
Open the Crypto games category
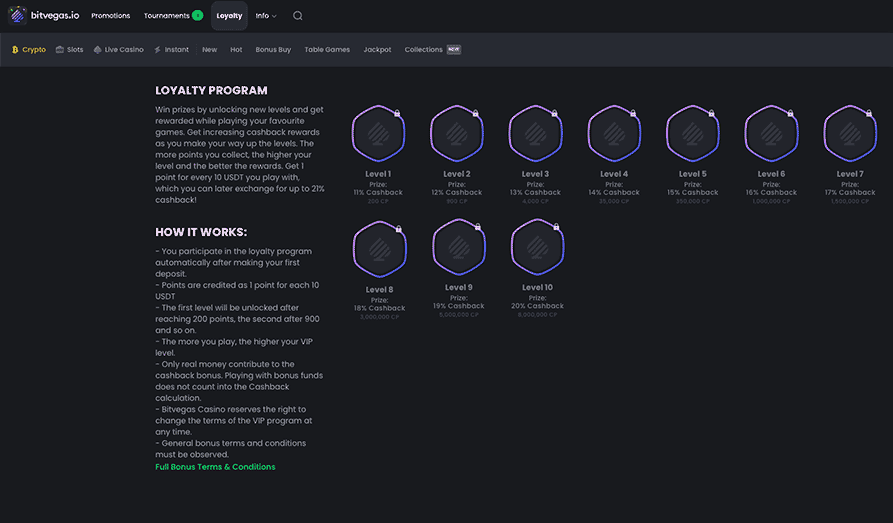tap(29, 49)
